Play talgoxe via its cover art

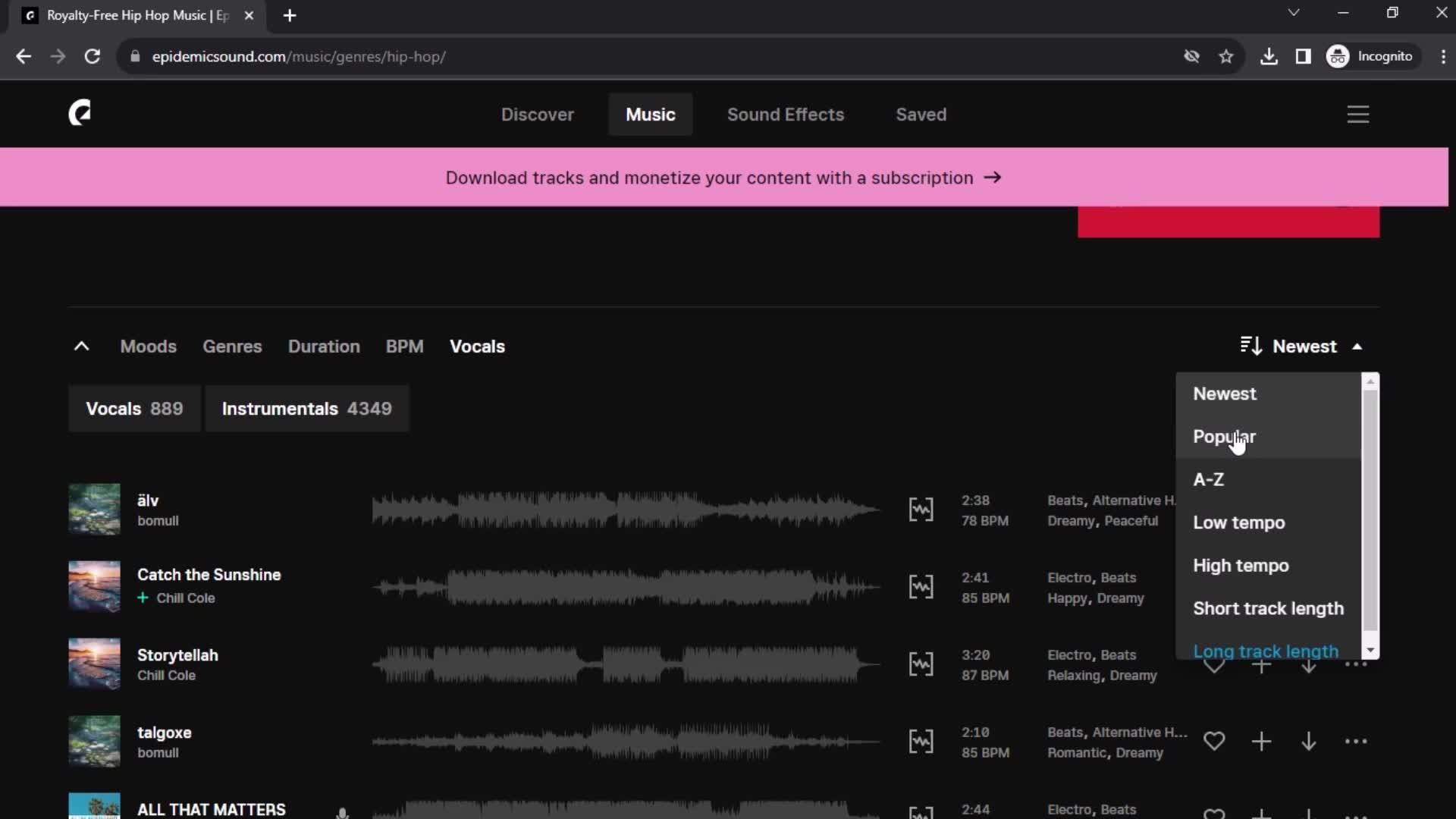click(94, 742)
